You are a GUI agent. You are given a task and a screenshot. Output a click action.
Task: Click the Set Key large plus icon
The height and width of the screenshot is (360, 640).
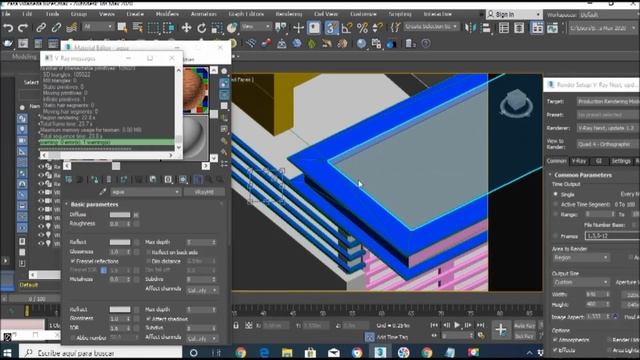coord(501,329)
